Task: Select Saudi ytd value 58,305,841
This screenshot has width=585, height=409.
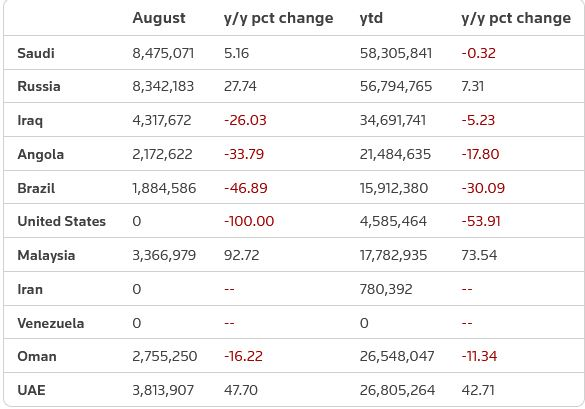Action: point(396,53)
